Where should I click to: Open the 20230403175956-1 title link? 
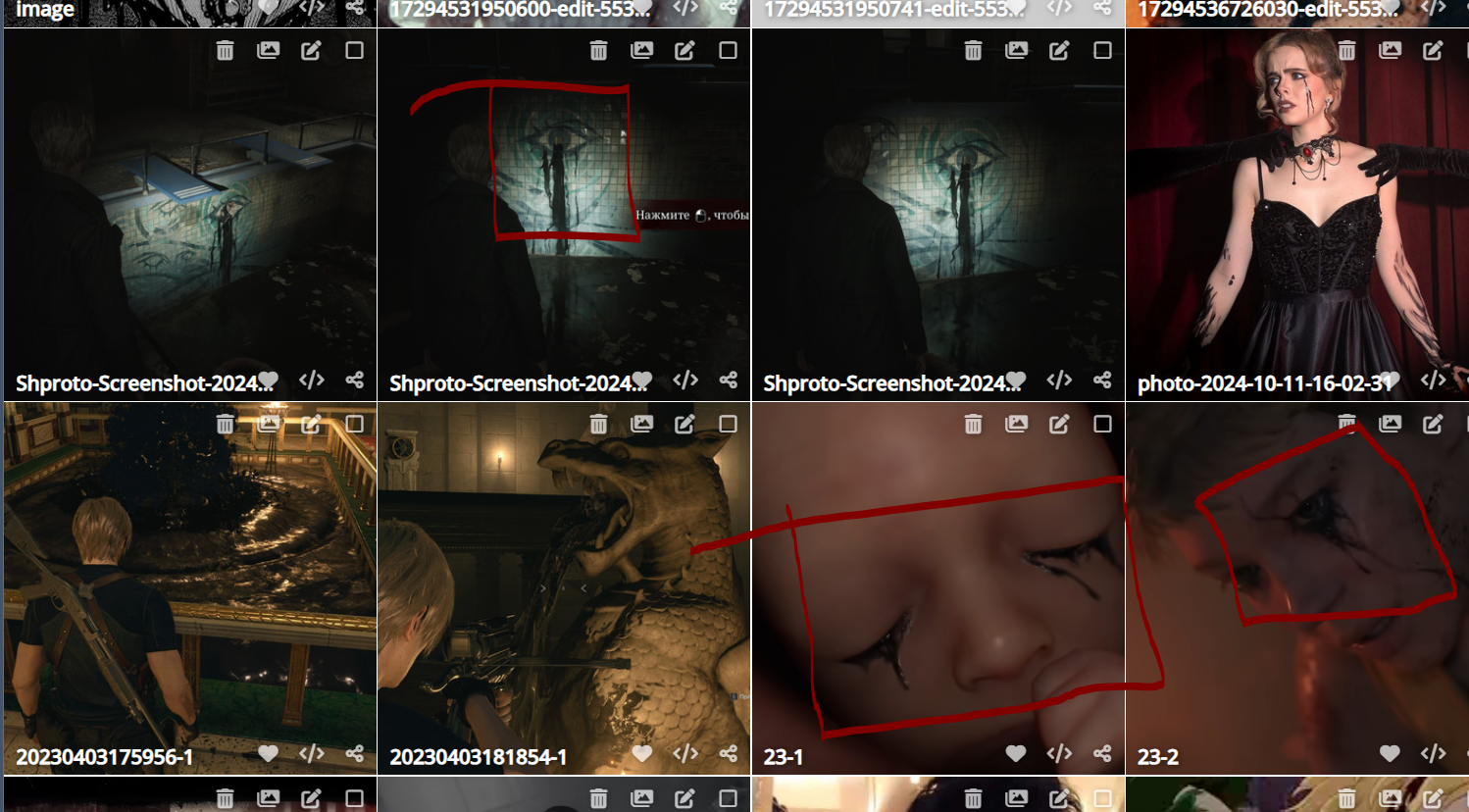pyautogui.click(x=104, y=757)
